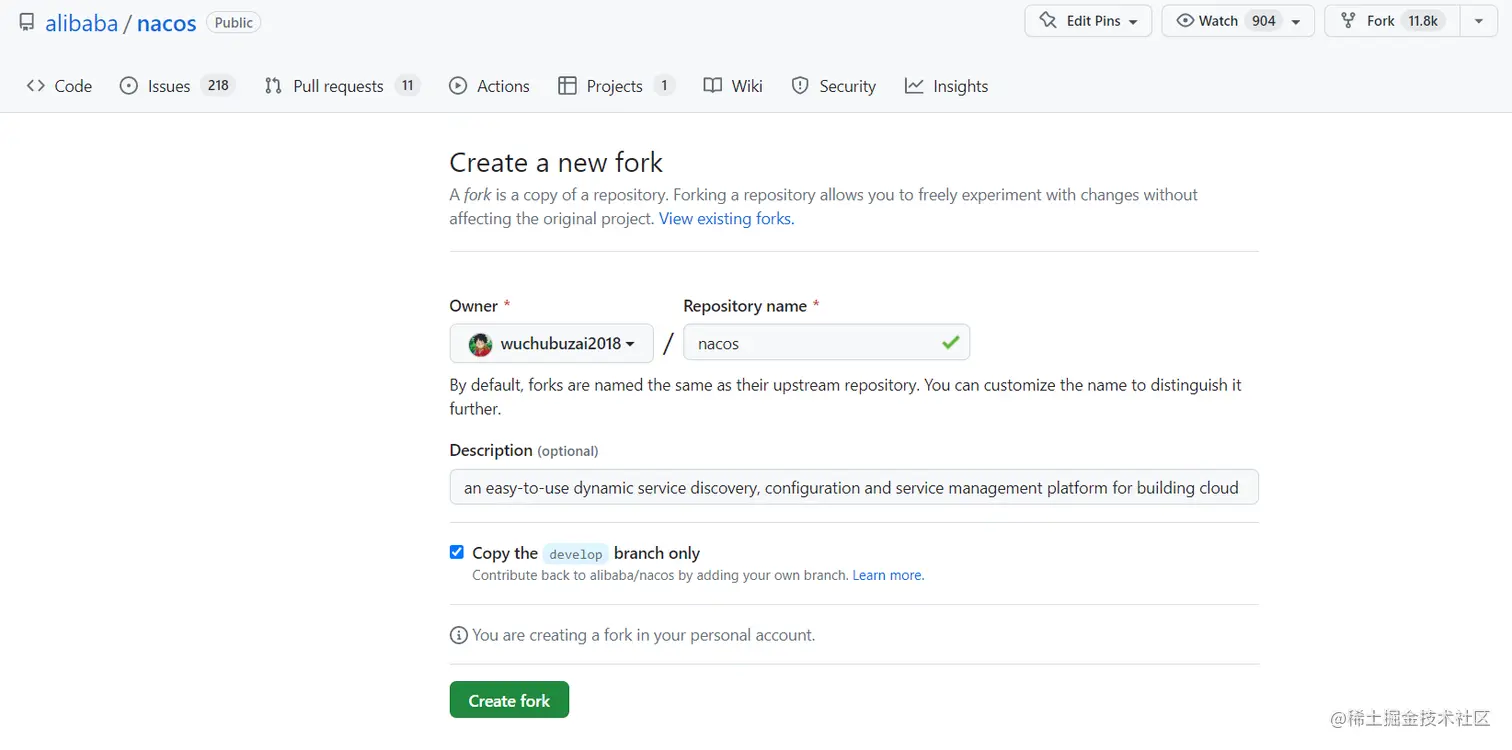The width and height of the screenshot is (1512, 750).
Task: Click the Pull requests branch icon
Action: pos(273,86)
